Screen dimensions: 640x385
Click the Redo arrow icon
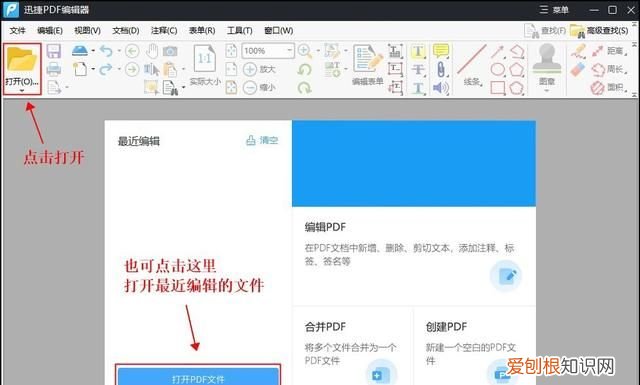[106, 69]
